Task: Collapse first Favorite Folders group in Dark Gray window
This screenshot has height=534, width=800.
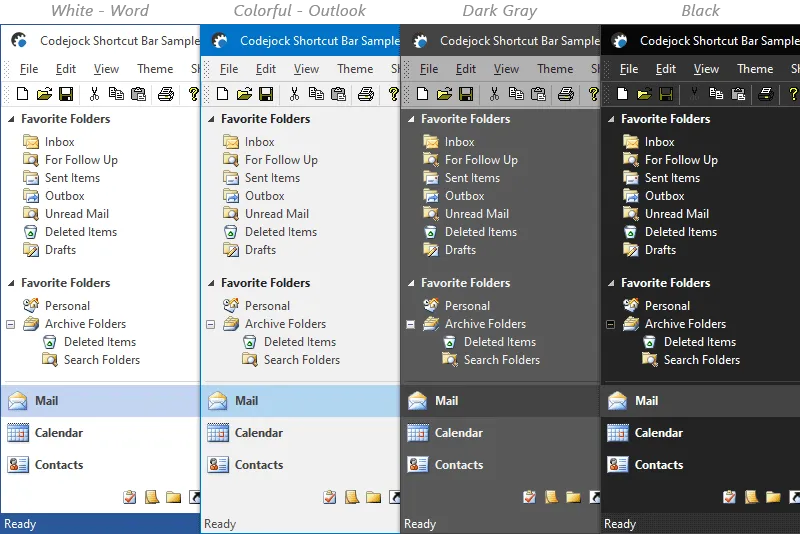Action: [411, 119]
